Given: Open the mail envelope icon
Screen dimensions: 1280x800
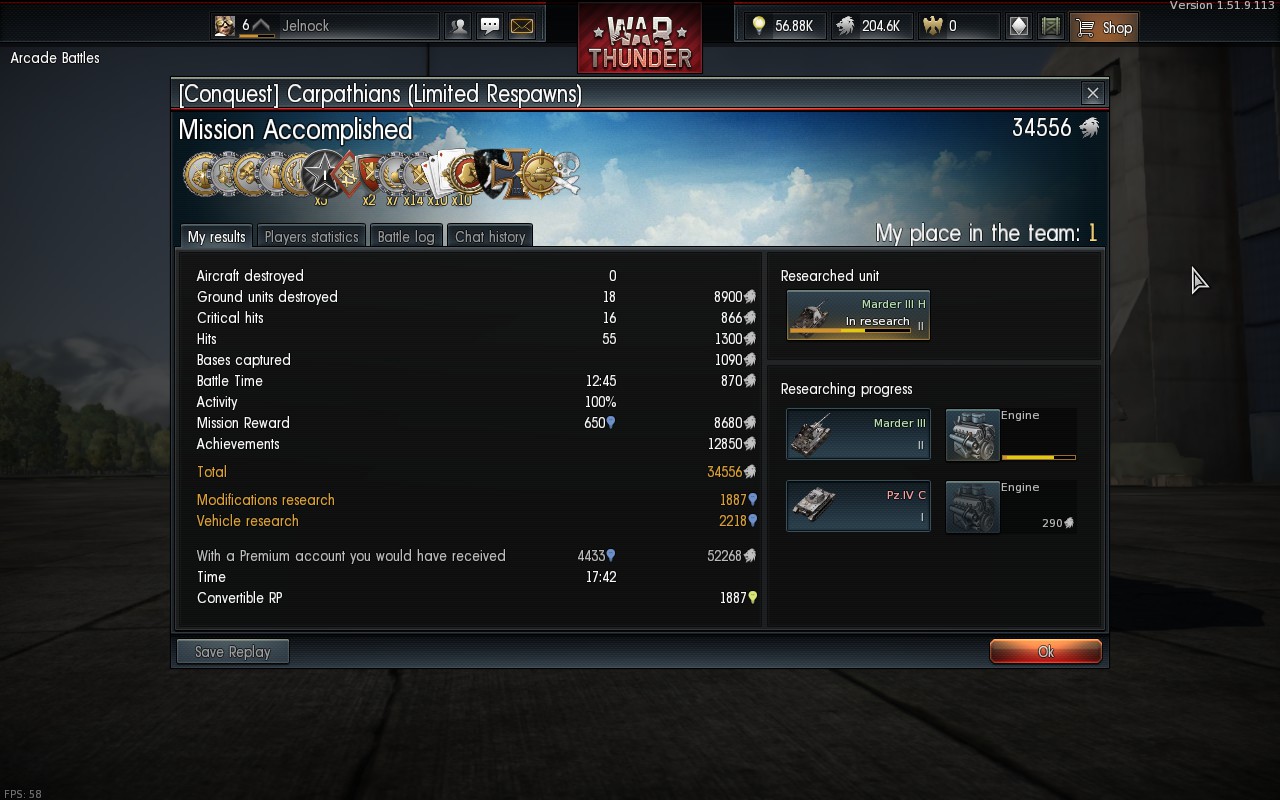Looking at the screenshot, I should tap(522, 26).
